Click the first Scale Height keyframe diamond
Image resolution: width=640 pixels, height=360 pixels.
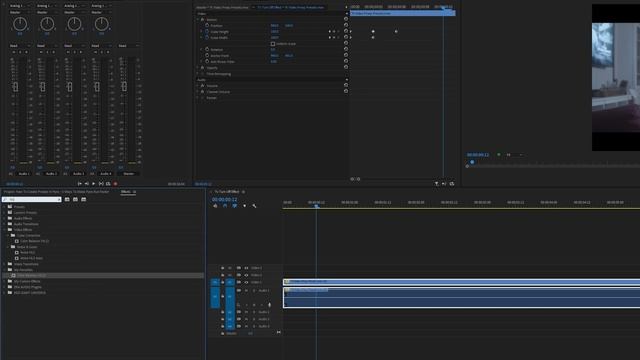(373, 31)
